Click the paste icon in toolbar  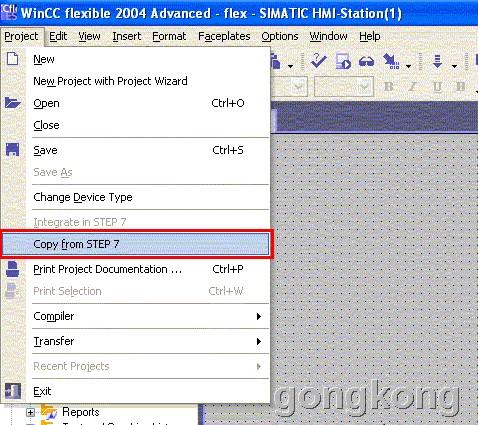point(276,61)
